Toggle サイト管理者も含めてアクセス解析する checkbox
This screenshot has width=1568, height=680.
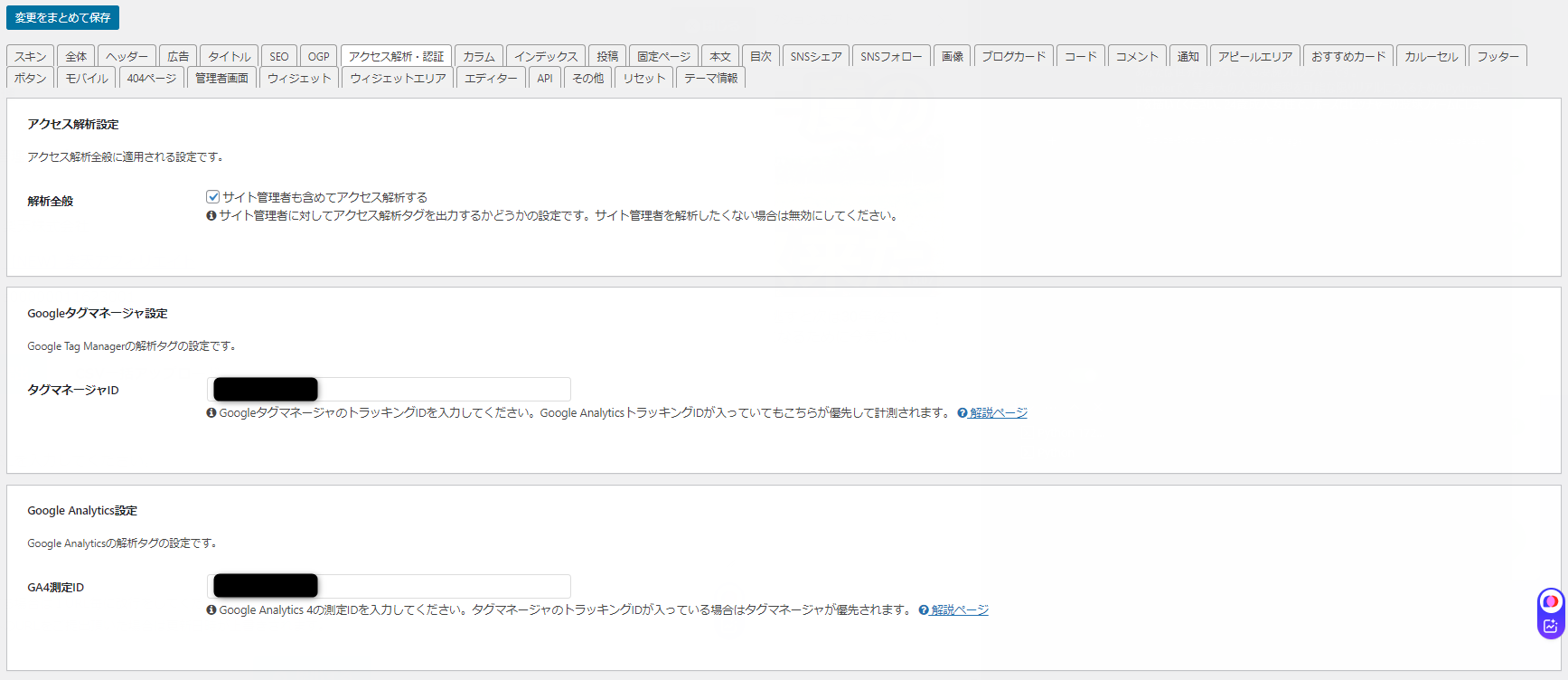pos(213,196)
